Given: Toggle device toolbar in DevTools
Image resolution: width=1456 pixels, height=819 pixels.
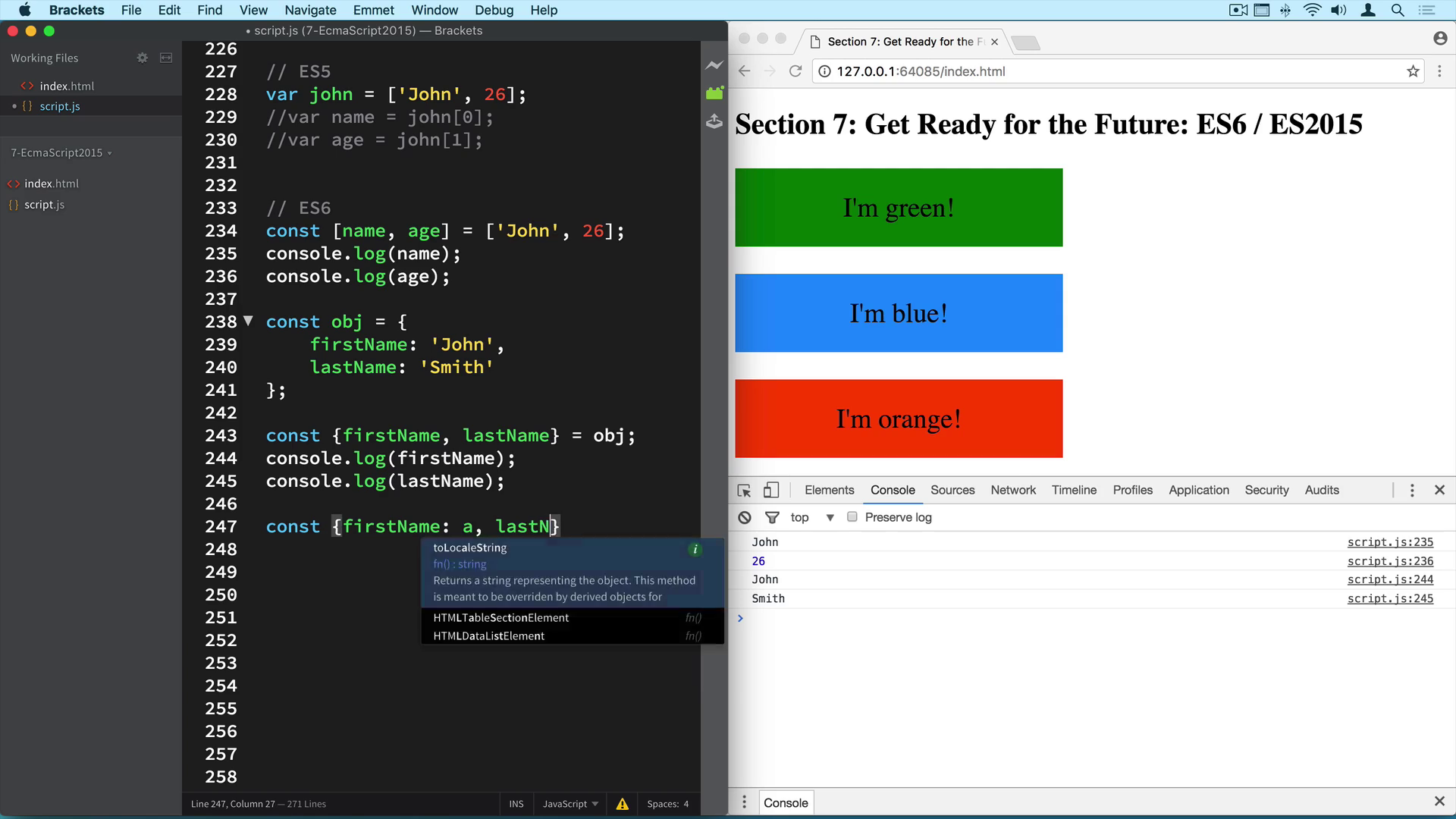Looking at the screenshot, I should (x=770, y=491).
